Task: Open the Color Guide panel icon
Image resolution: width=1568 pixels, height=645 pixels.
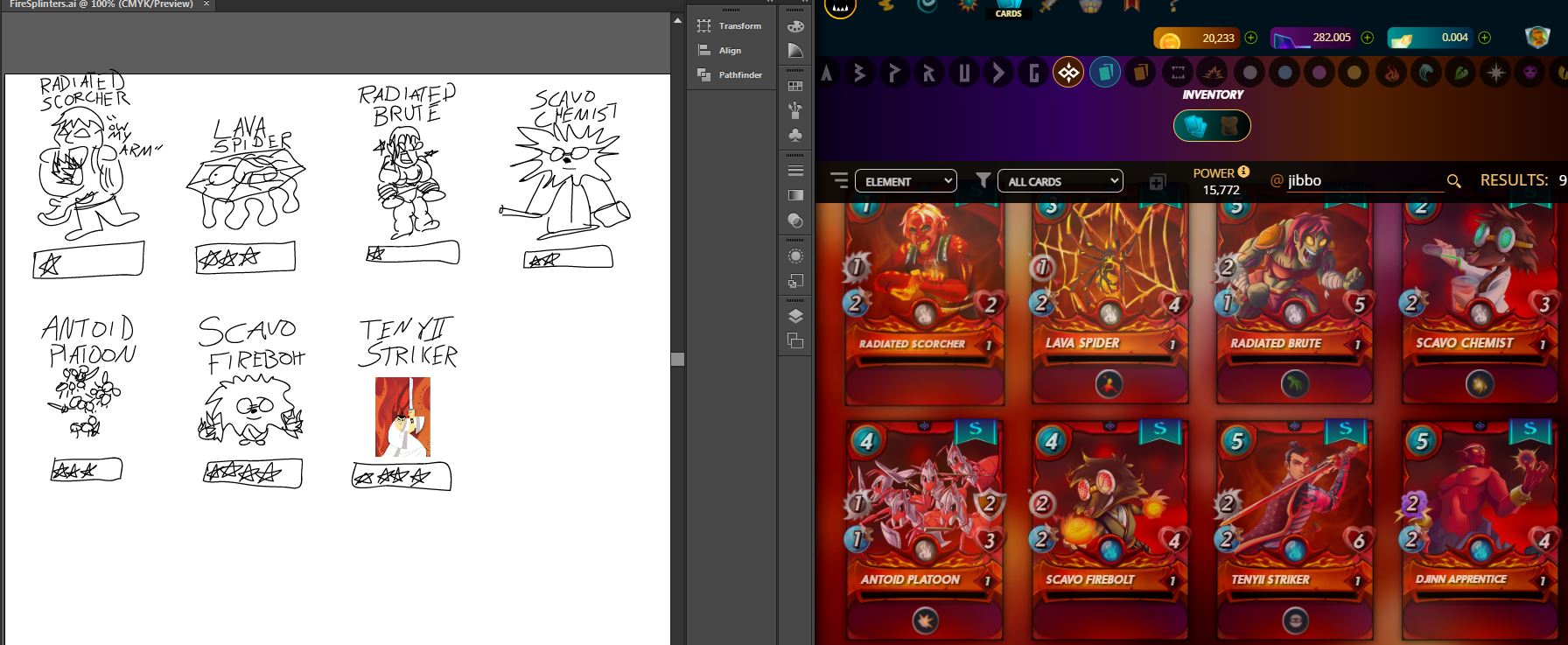Action: point(795,51)
